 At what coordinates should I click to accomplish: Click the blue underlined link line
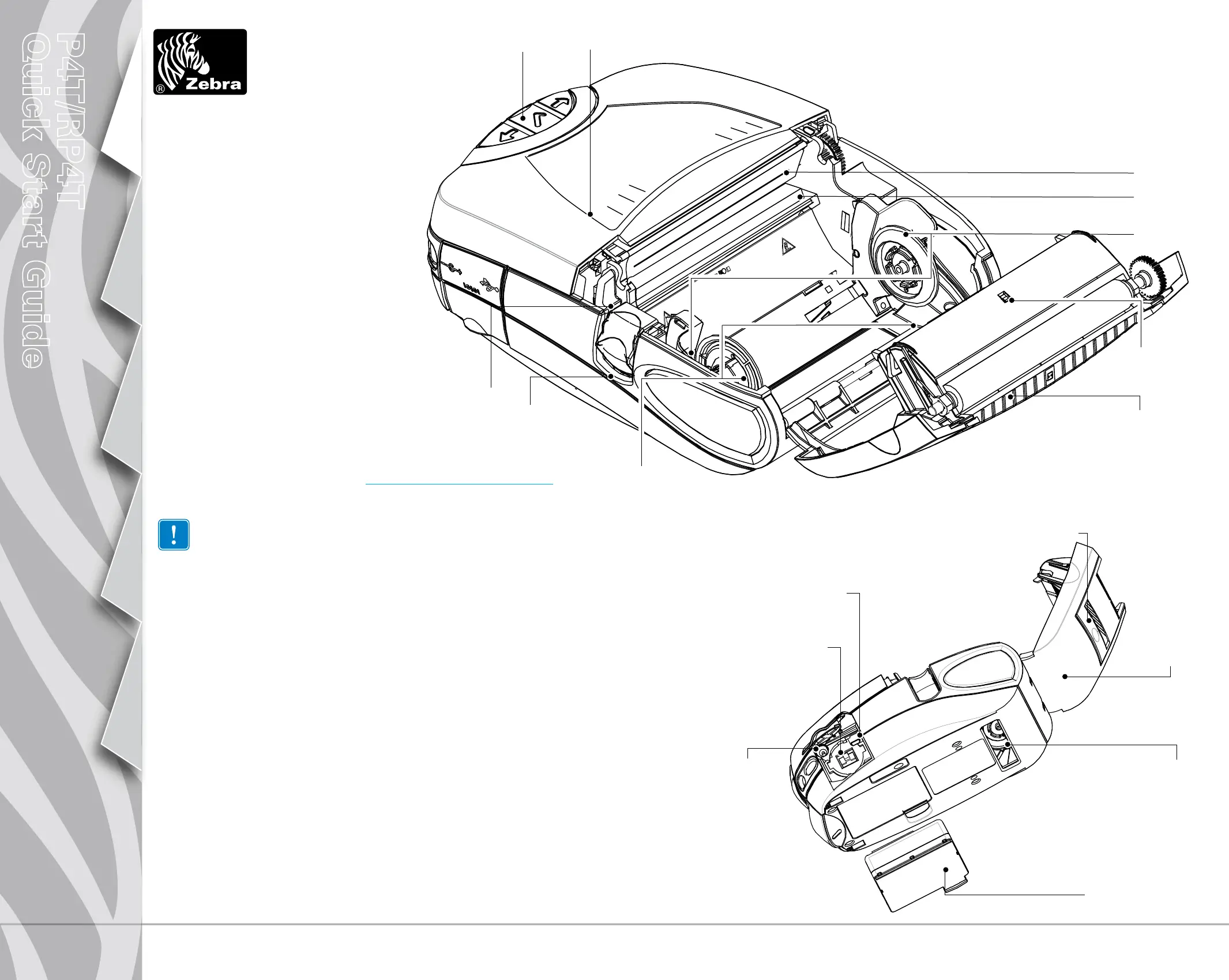[459, 484]
